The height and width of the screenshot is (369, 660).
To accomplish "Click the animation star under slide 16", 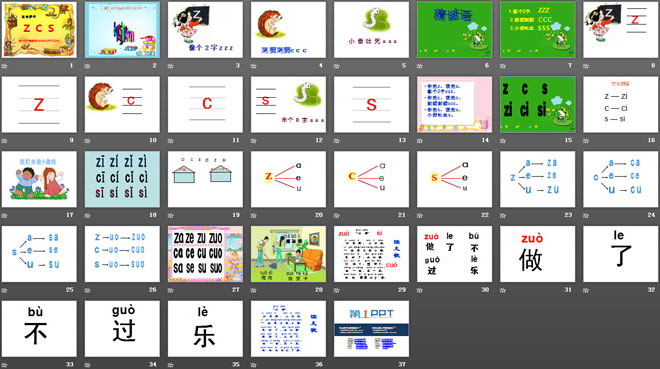I will (x=586, y=141).
